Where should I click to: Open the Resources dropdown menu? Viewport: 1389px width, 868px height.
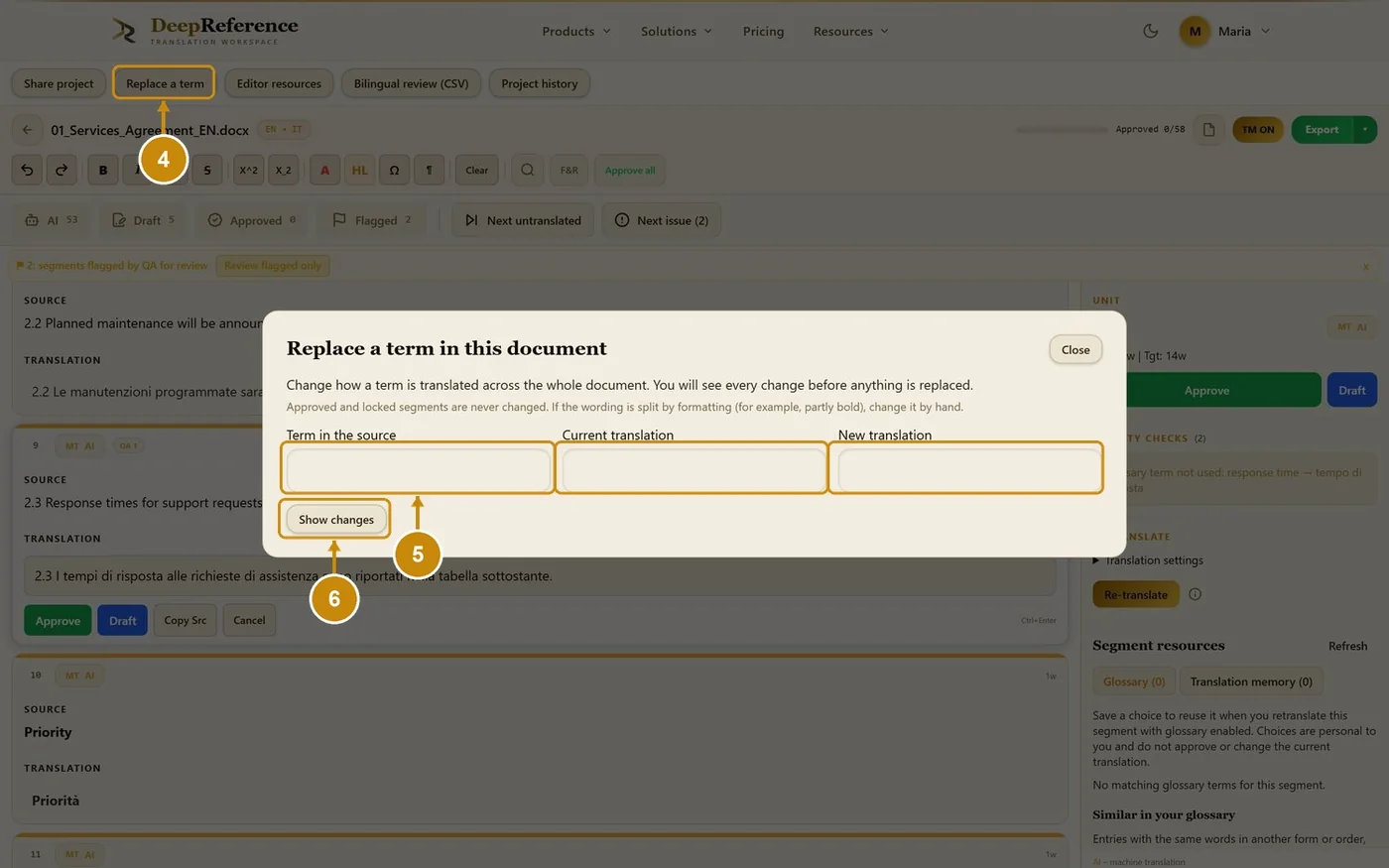(x=850, y=31)
